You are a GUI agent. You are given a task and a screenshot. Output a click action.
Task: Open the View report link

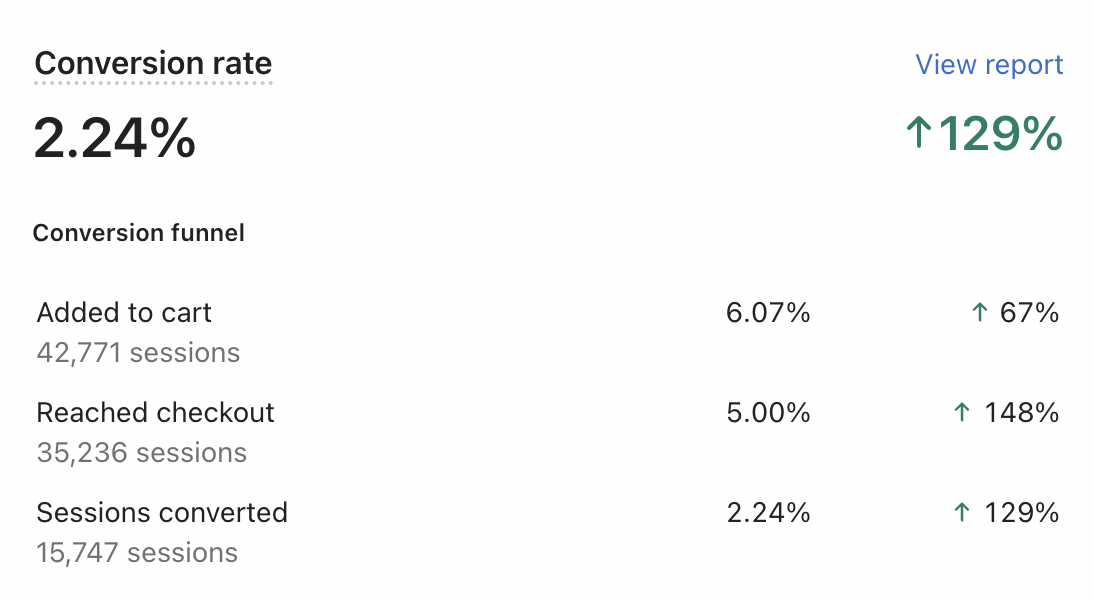pyautogui.click(x=989, y=65)
